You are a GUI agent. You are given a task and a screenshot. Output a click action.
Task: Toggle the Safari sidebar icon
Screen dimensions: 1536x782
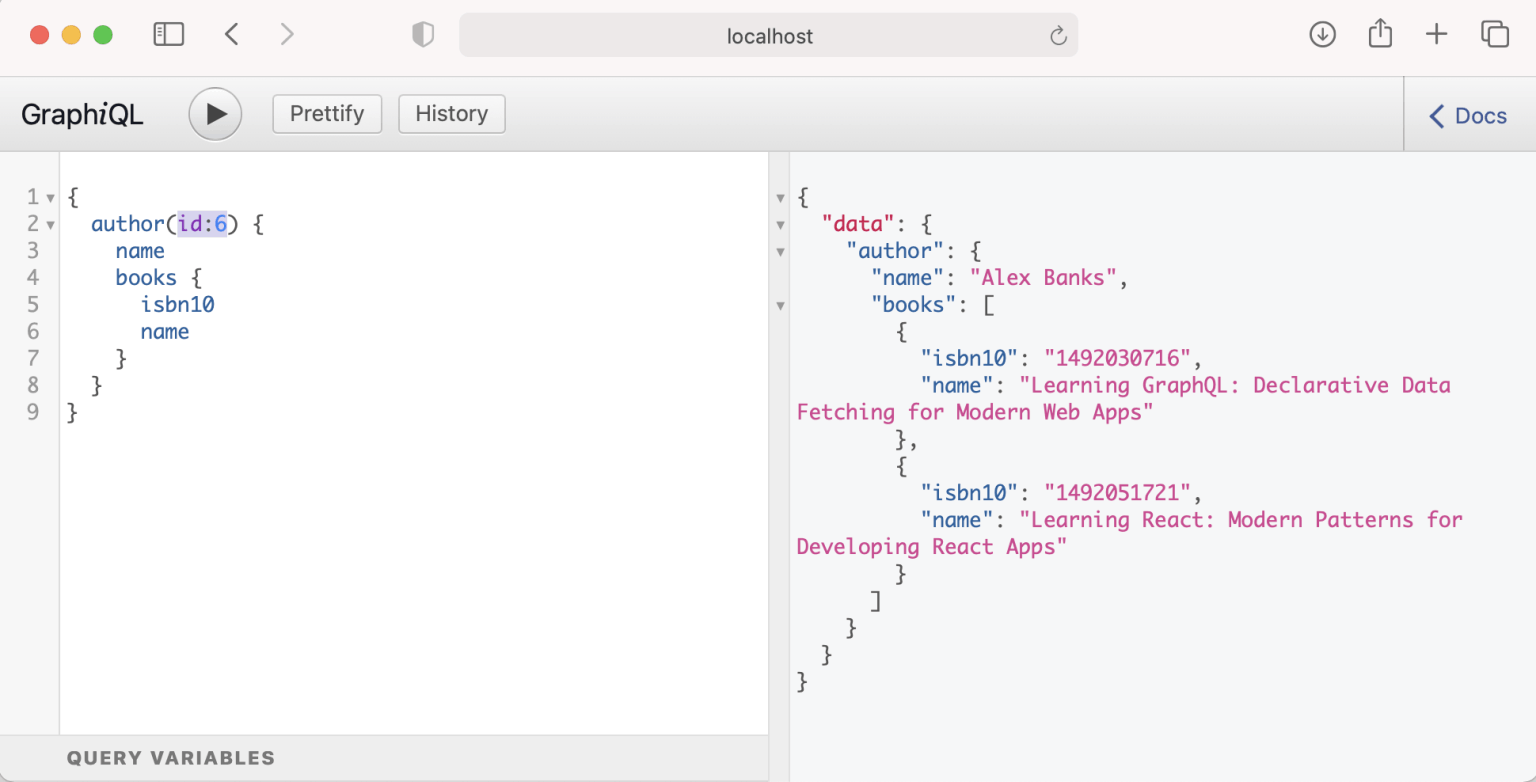point(169,35)
